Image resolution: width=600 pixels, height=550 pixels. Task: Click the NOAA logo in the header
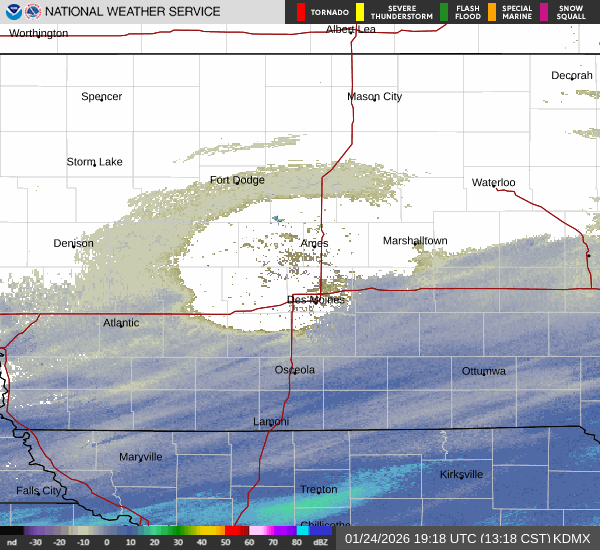click(x=14, y=12)
